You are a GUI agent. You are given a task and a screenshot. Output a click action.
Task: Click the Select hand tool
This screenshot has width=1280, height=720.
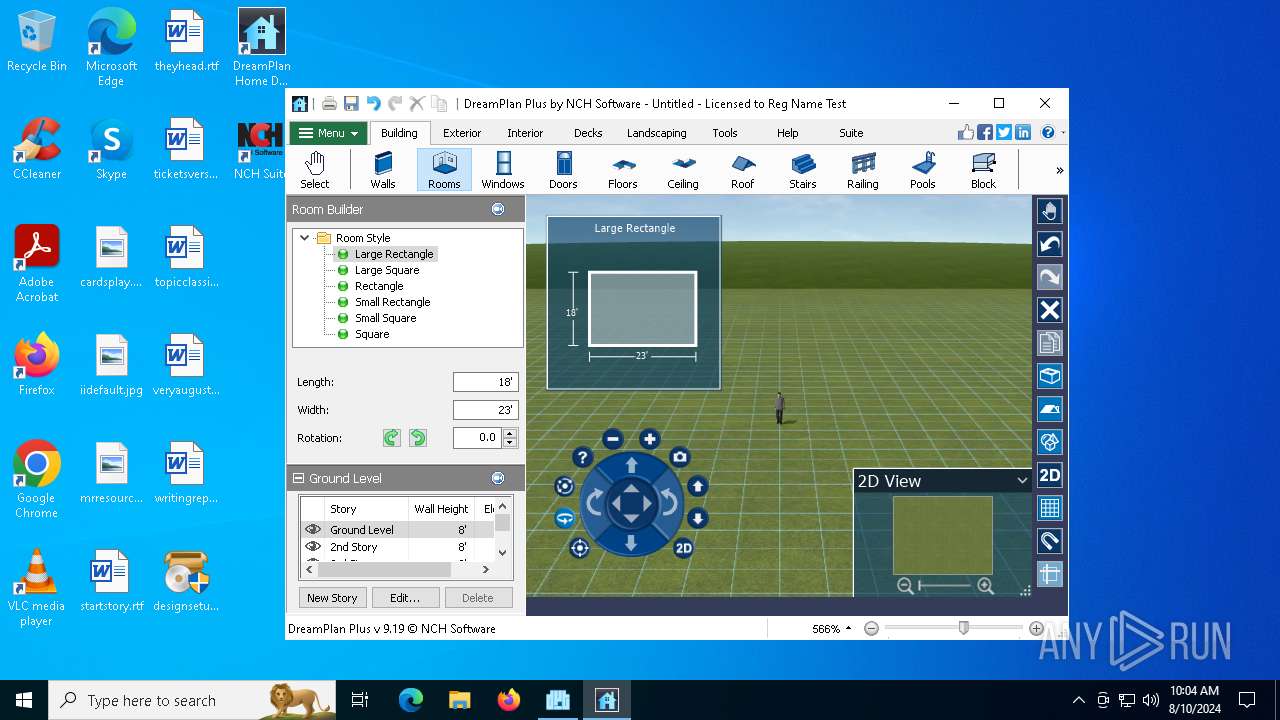point(315,170)
